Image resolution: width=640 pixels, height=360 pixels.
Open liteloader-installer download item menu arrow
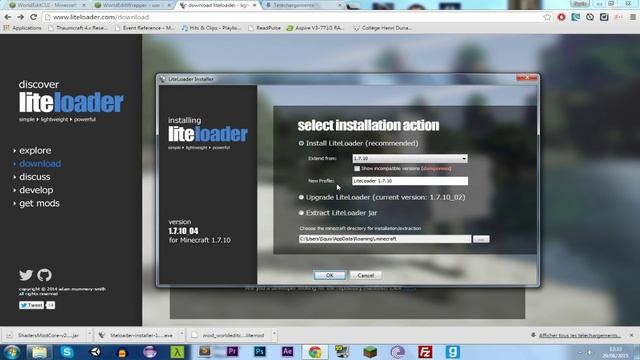(x=182, y=334)
